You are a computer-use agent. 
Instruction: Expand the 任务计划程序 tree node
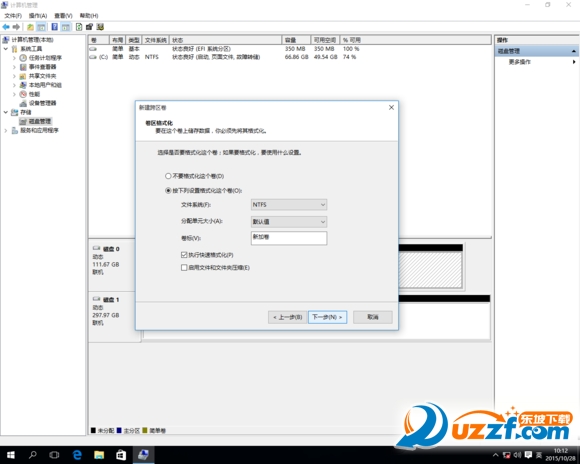14,58
